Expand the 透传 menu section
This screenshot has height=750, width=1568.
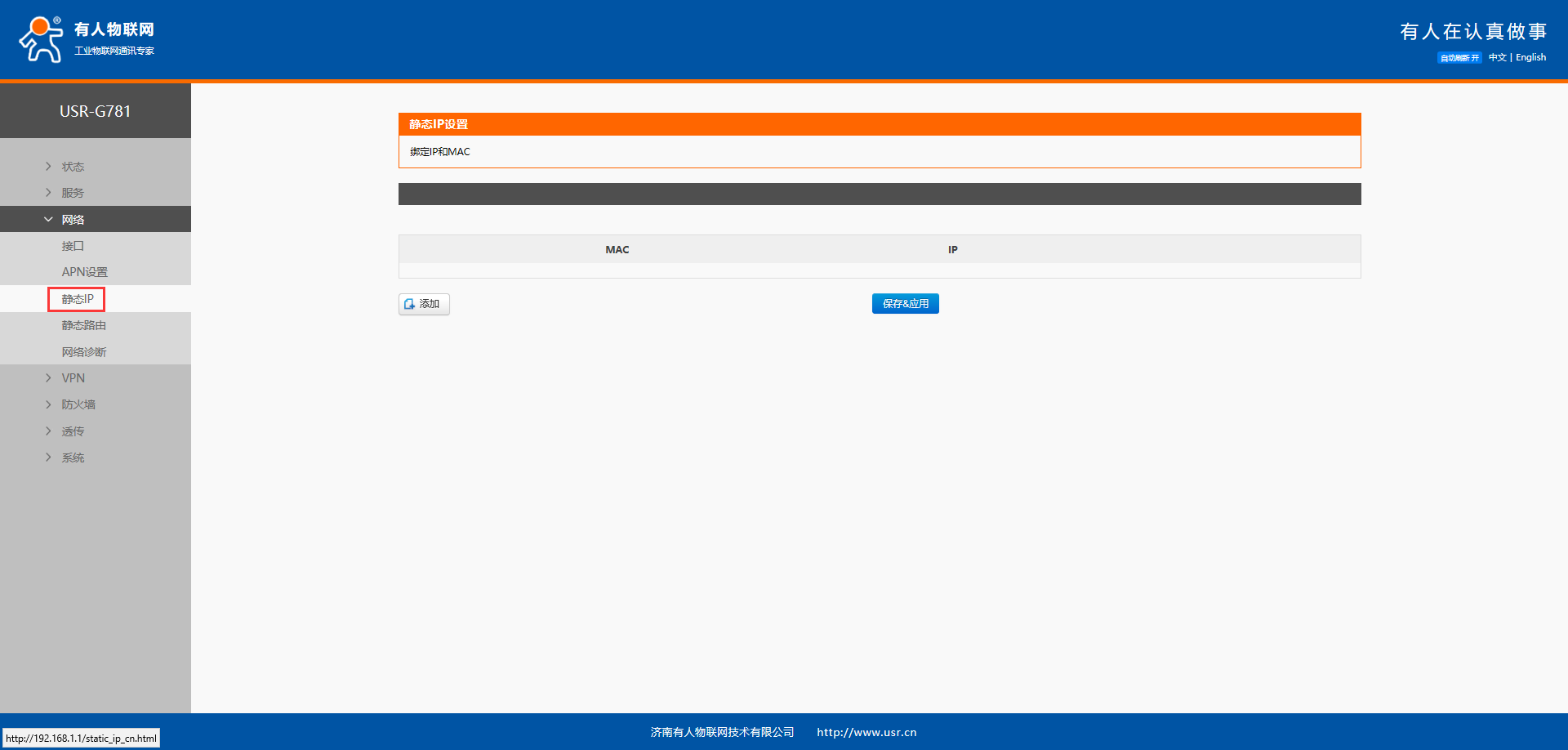pyautogui.click(x=73, y=431)
